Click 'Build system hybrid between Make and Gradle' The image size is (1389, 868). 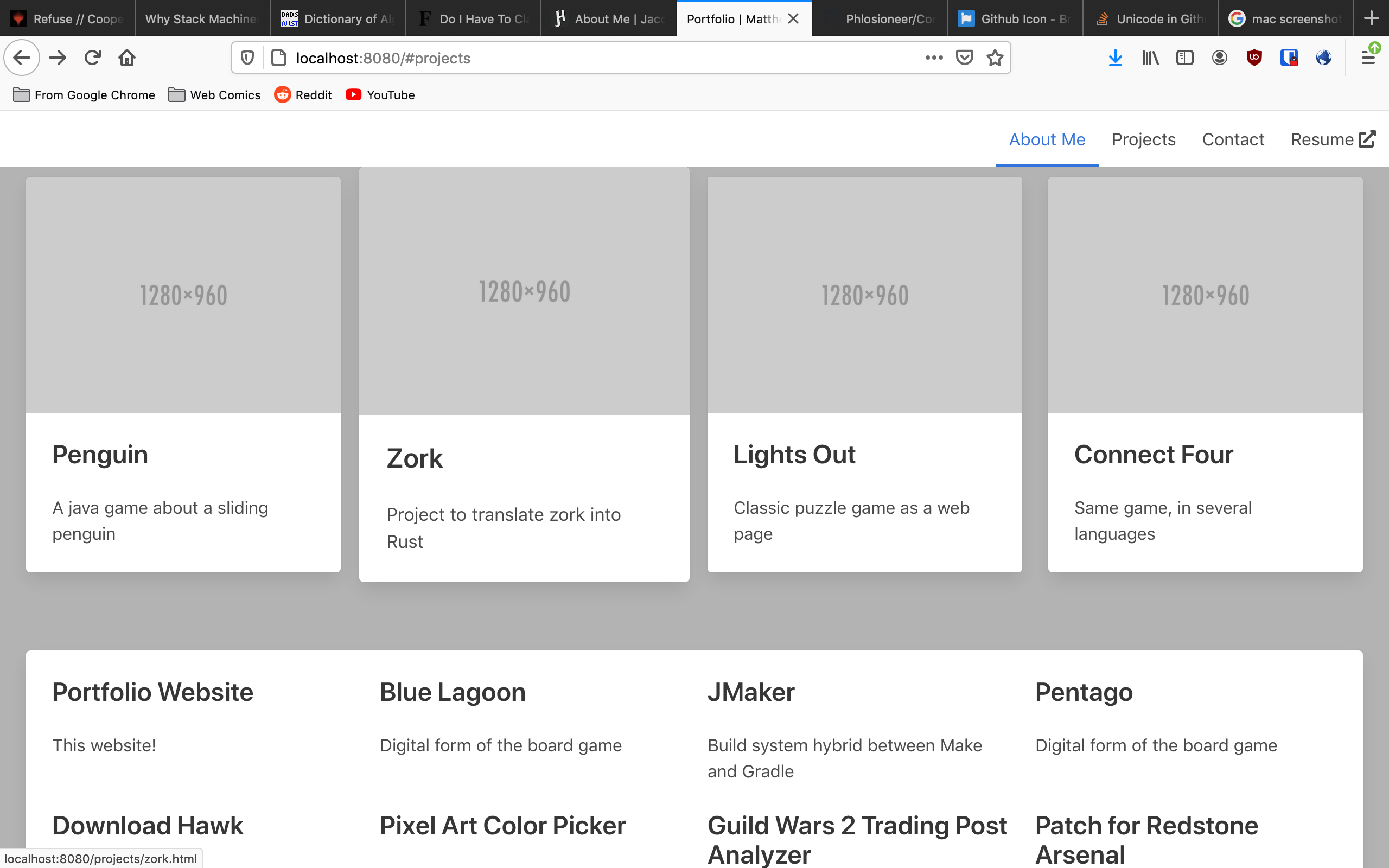coord(845,758)
